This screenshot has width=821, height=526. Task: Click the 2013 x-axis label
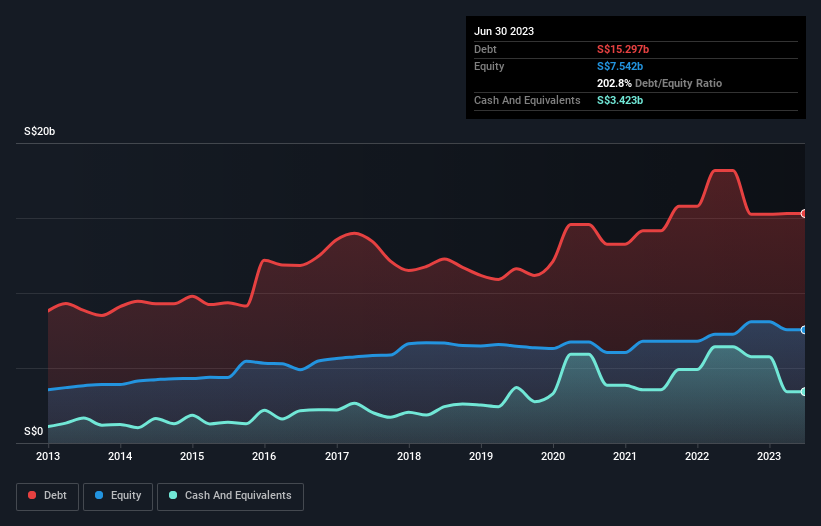(x=48, y=456)
